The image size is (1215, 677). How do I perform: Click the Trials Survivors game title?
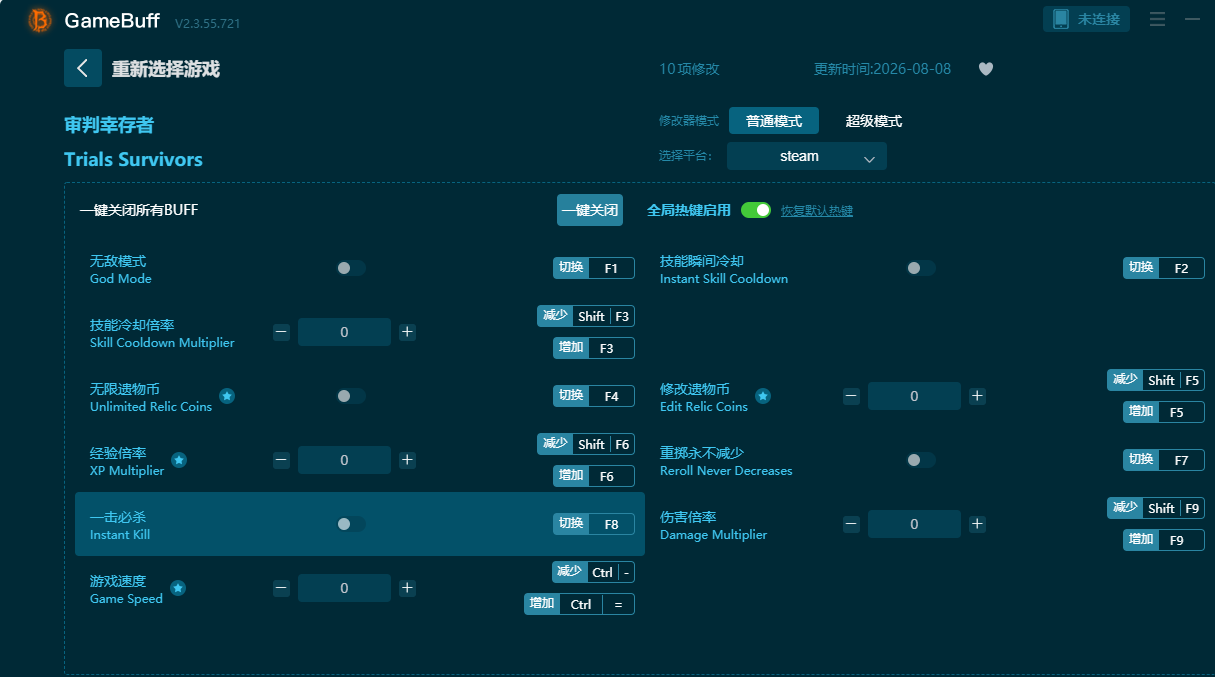click(133, 160)
